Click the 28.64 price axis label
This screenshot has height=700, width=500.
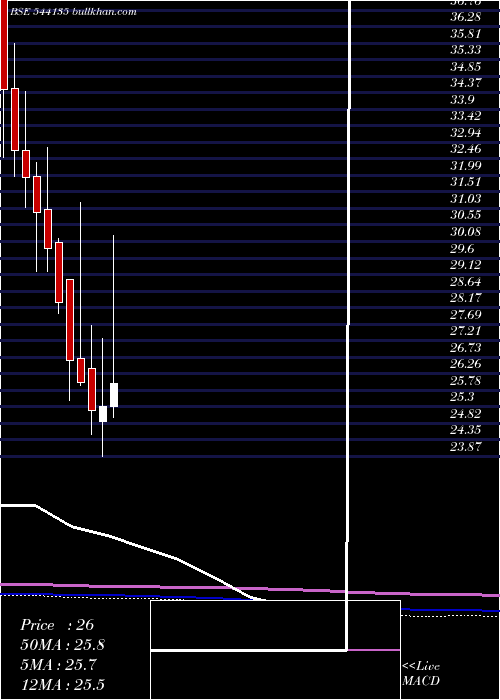point(466,281)
